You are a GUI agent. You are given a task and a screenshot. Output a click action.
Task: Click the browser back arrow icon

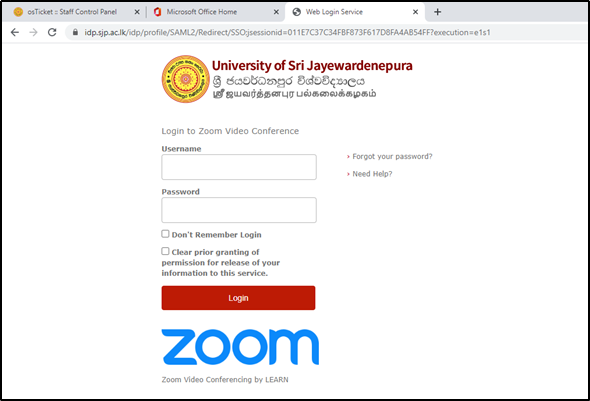click(15, 32)
